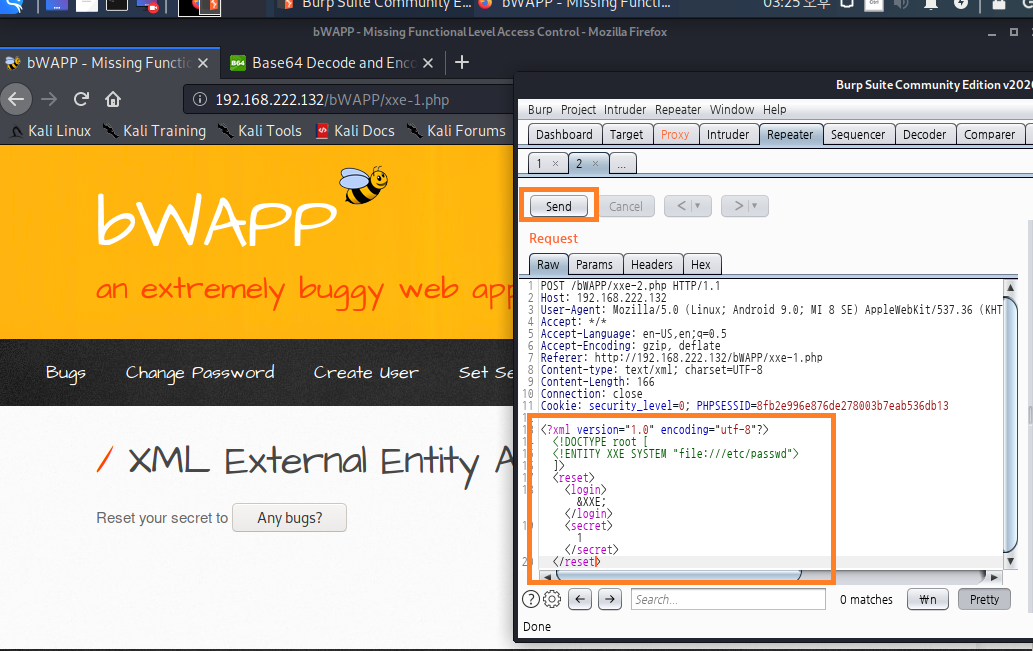This screenshot has height=651, width=1033.
Task: Open the search settings gear icon
Action: (x=552, y=599)
